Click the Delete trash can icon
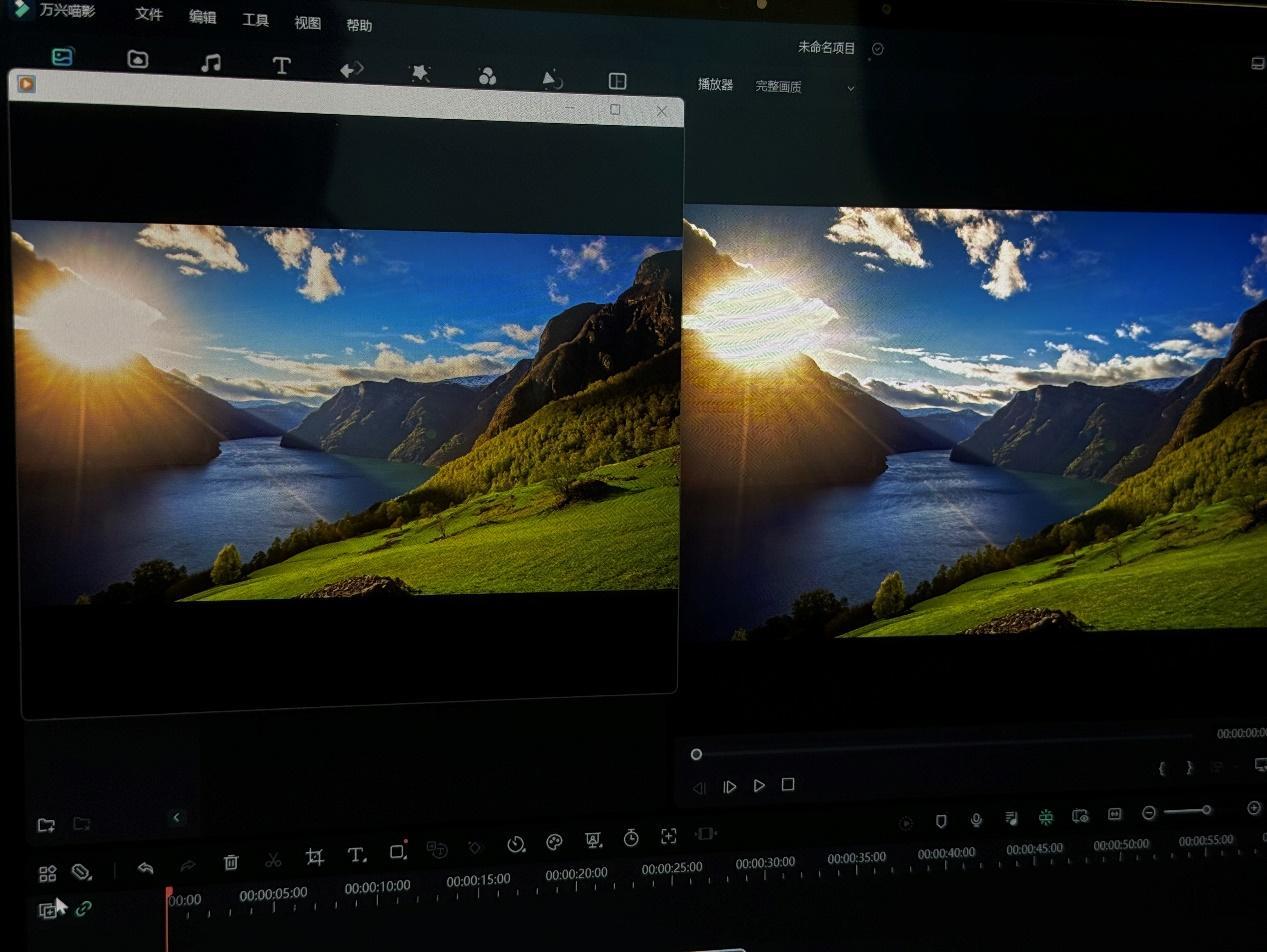 point(231,862)
